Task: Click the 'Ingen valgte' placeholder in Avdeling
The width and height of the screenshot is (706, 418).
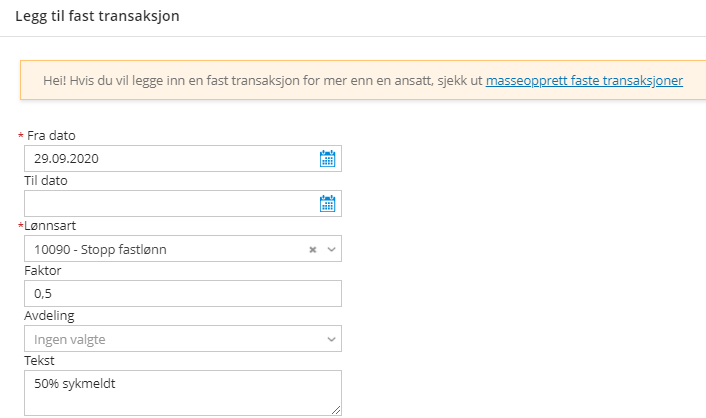Action: (x=70, y=339)
